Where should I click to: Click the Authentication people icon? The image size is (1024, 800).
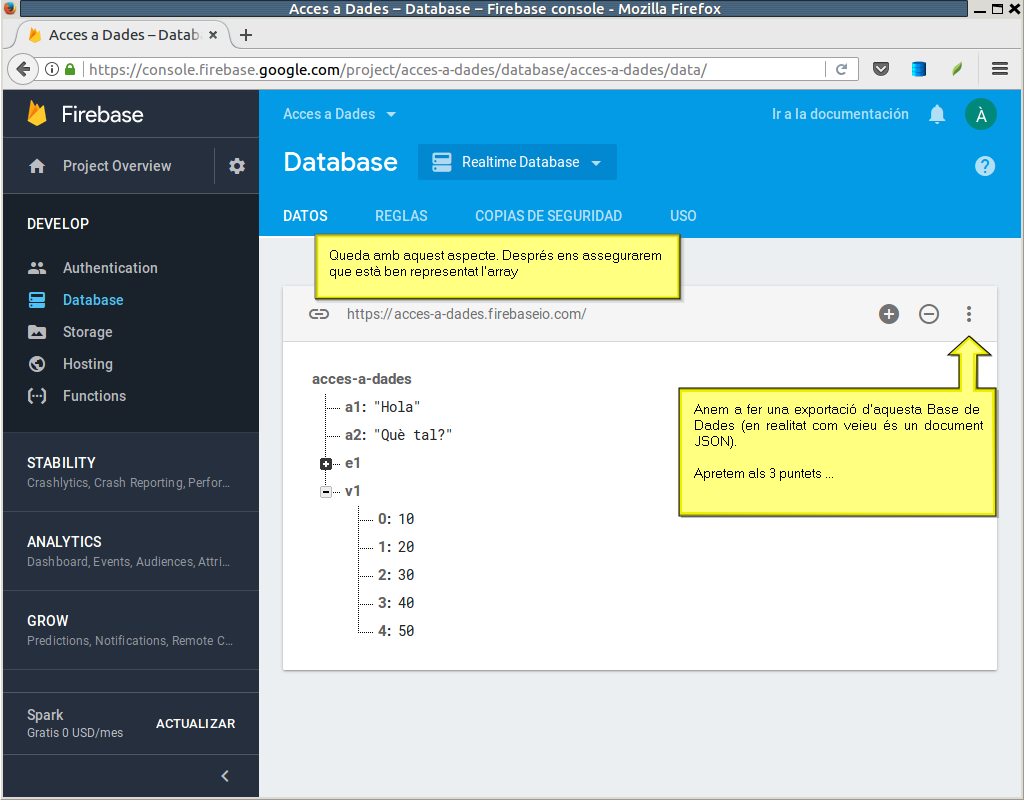[x=37, y=268]
